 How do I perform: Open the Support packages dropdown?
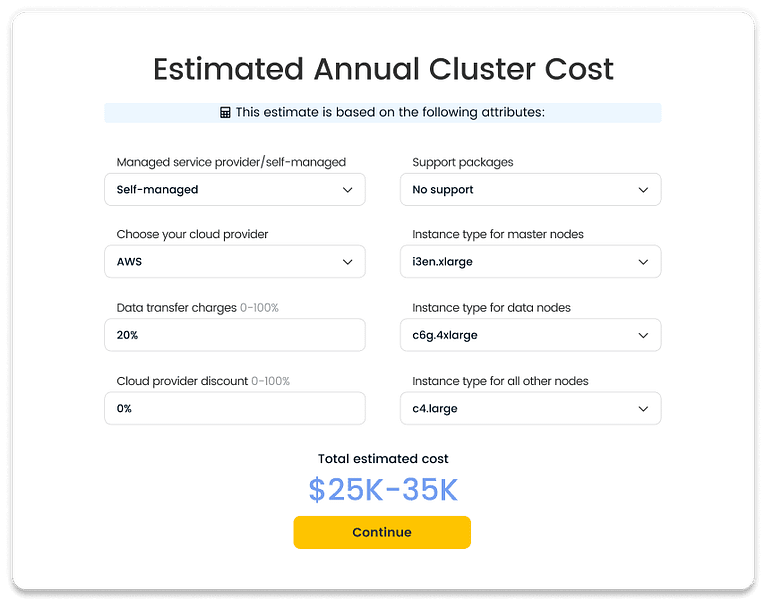tap(530, 189)
